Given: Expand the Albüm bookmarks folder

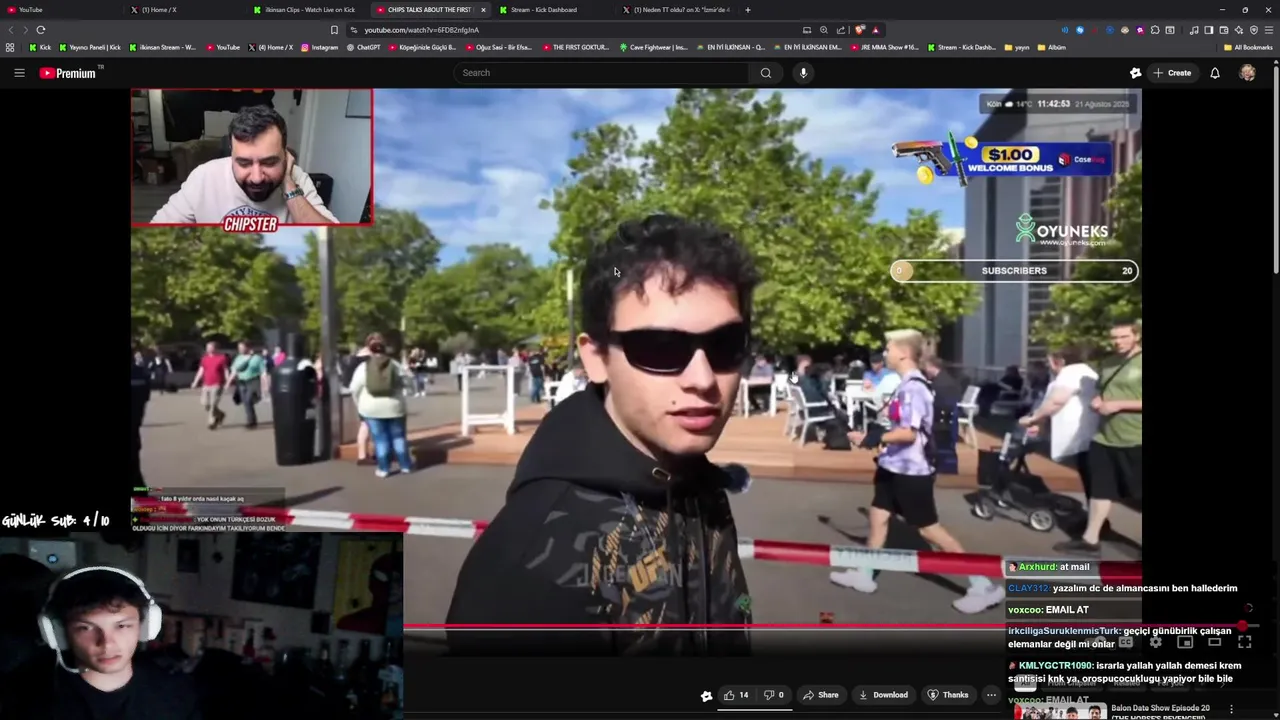Looking at the screenshot, I should pyautogui.click(x=1052, y=47).
